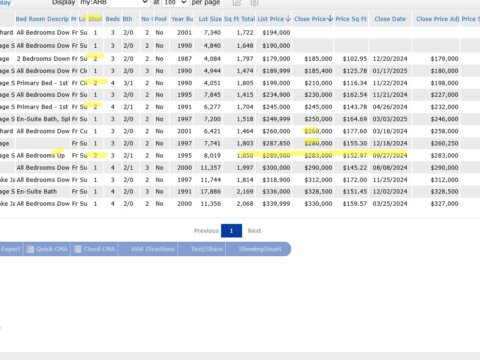This screenshot has height=360, width=480.
Task: Click the List Price sort arrow
Action: pos(288,19)
